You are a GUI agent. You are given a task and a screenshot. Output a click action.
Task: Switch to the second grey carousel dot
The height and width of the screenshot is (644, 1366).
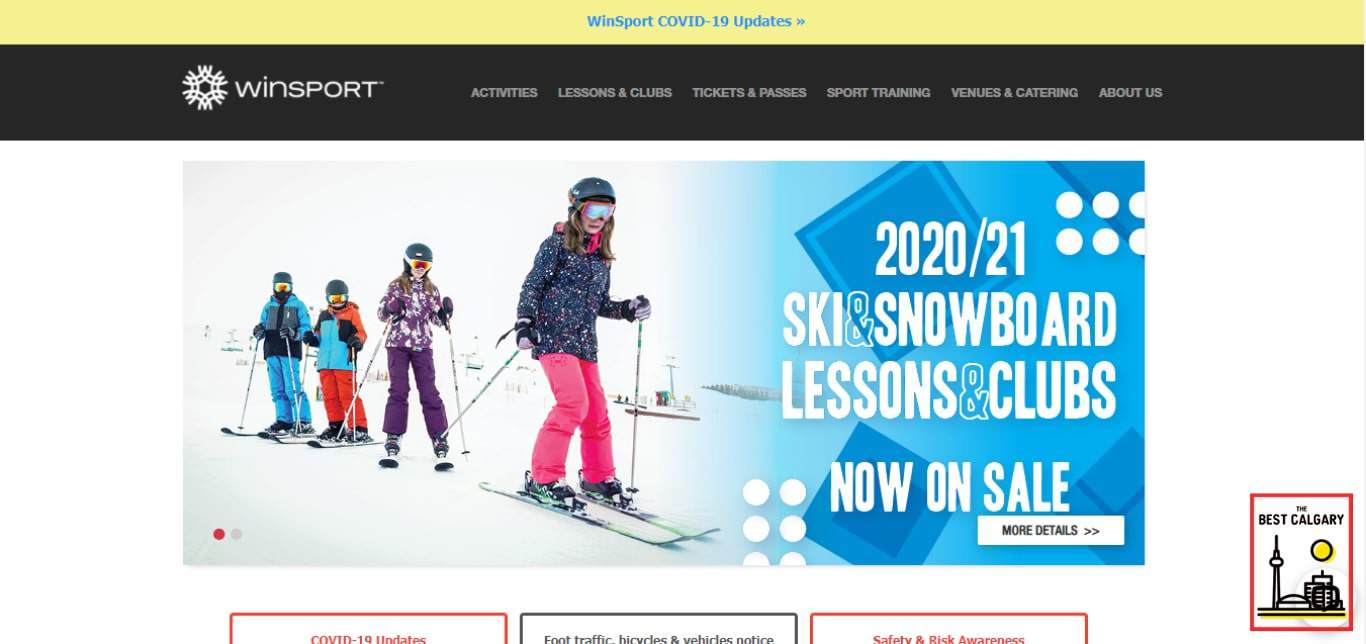pyautogui.click(x=237, y=534)
